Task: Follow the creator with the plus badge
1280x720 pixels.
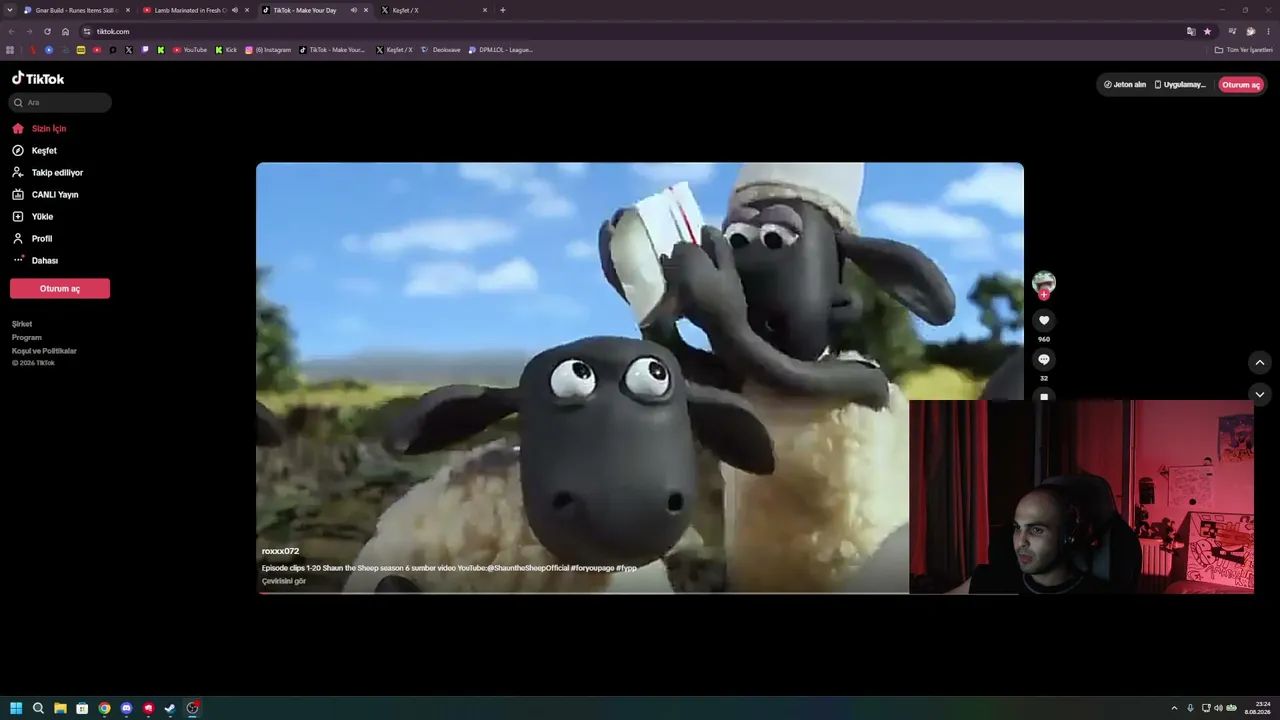Action: point(1044,295)
